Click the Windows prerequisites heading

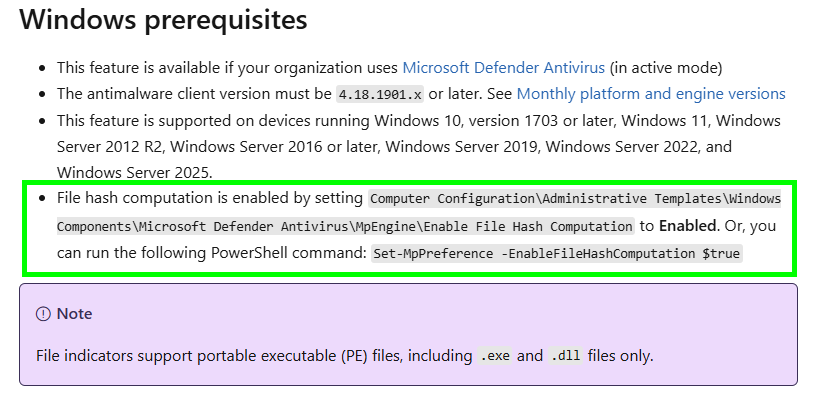163,20
